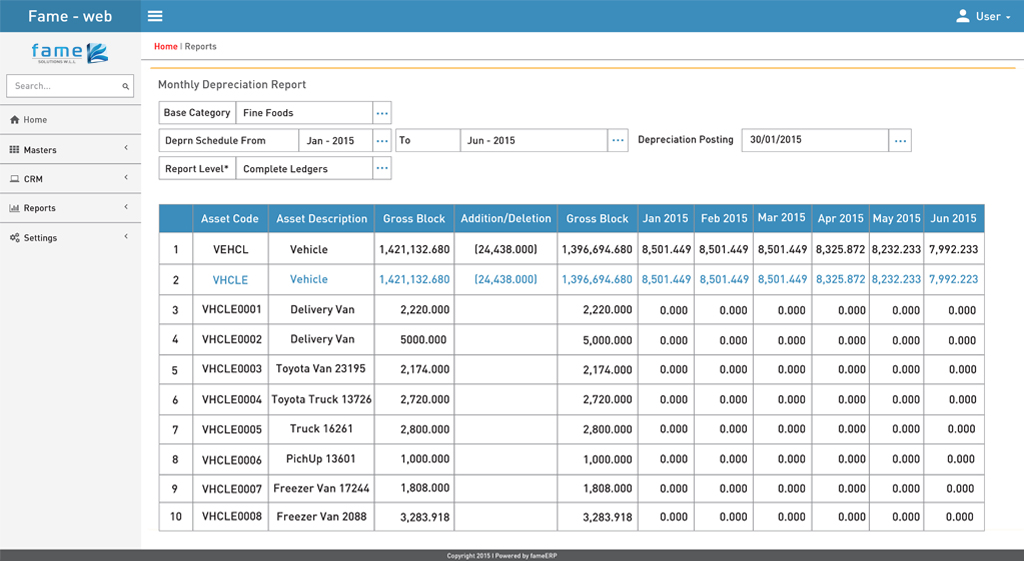Open CRM sidebar menu
Image resolution: width=1024 pixels, height=561 pixels.
70,178
